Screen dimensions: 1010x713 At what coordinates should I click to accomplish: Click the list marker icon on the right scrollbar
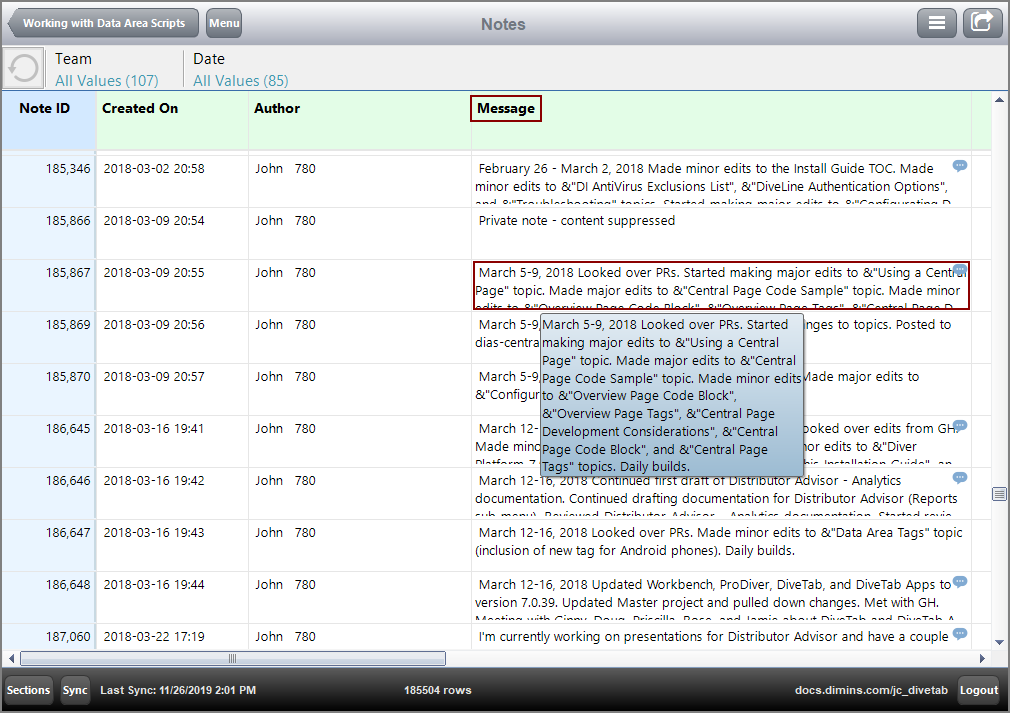pyautogui.click(x=998, y=493)
